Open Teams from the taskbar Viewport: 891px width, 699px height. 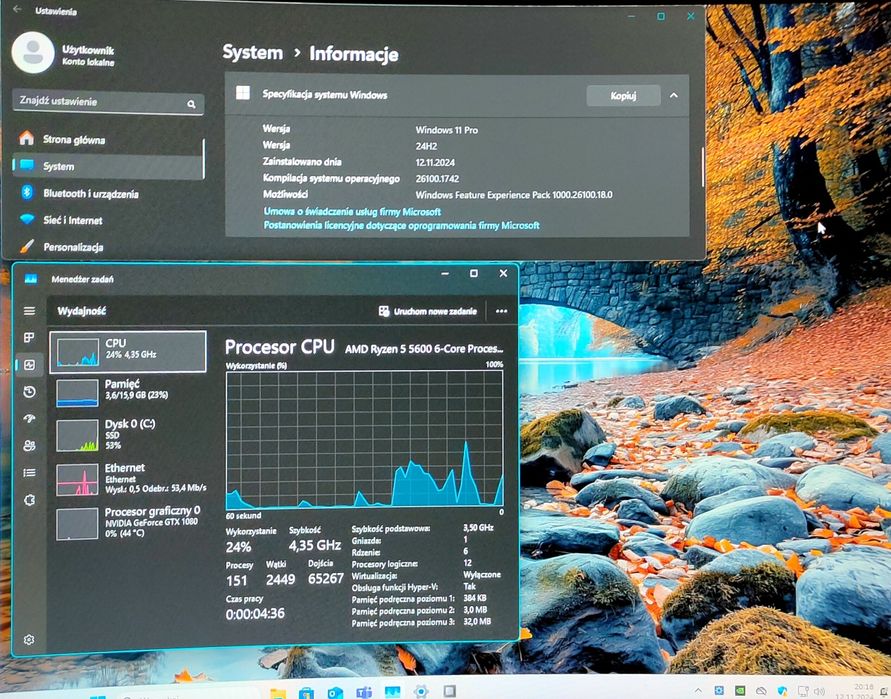coord(364,693)
